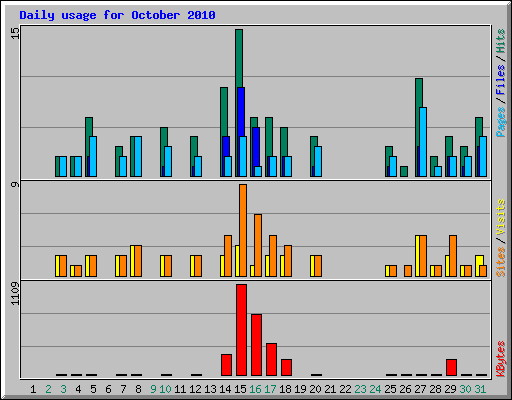Click the red KBytes bar for day 17
This screenshot has height=400, width=512.
pyautogui.click(x=271, y=359)
